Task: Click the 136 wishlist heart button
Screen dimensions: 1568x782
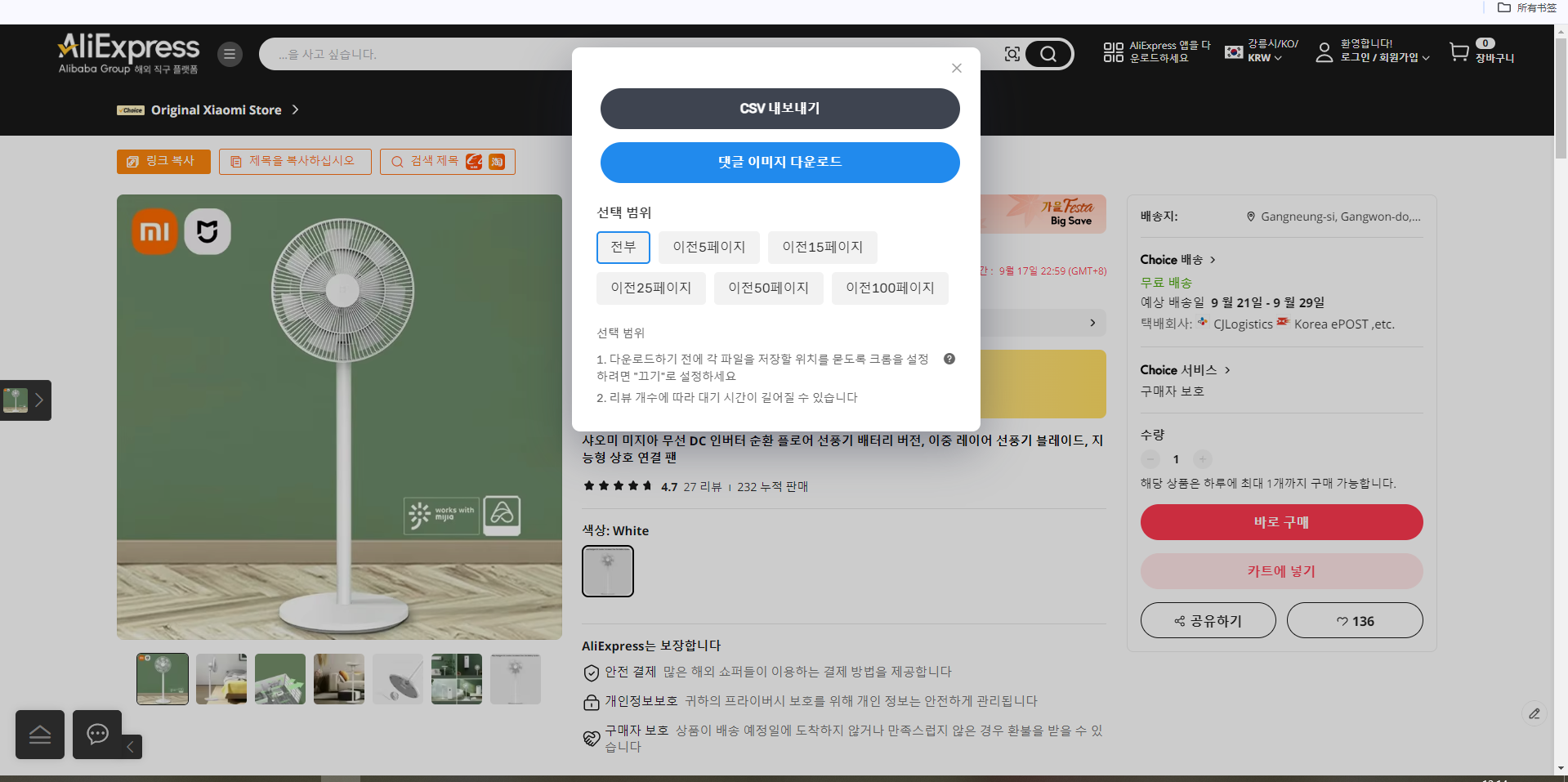Action: [x=1355, y=620]
